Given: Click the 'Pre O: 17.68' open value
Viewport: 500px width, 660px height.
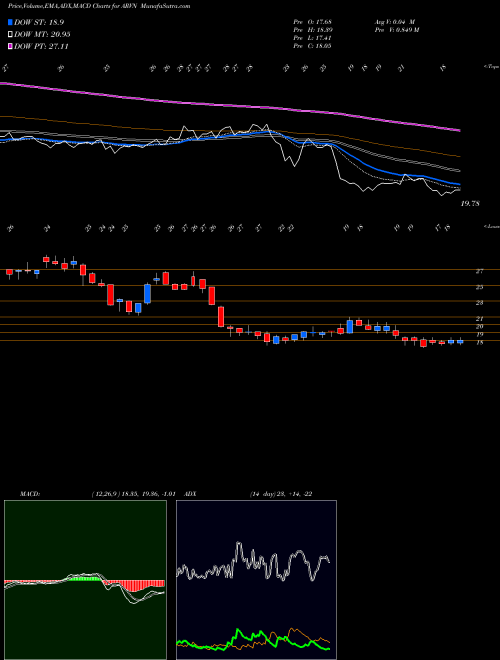Looking at the screenshot, I should 312,22.
